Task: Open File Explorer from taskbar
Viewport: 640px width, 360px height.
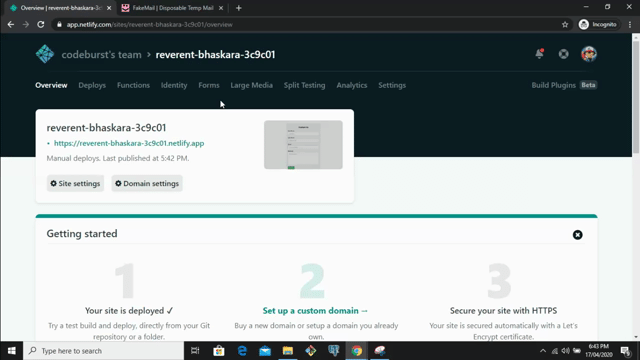Action: point(288,351)
